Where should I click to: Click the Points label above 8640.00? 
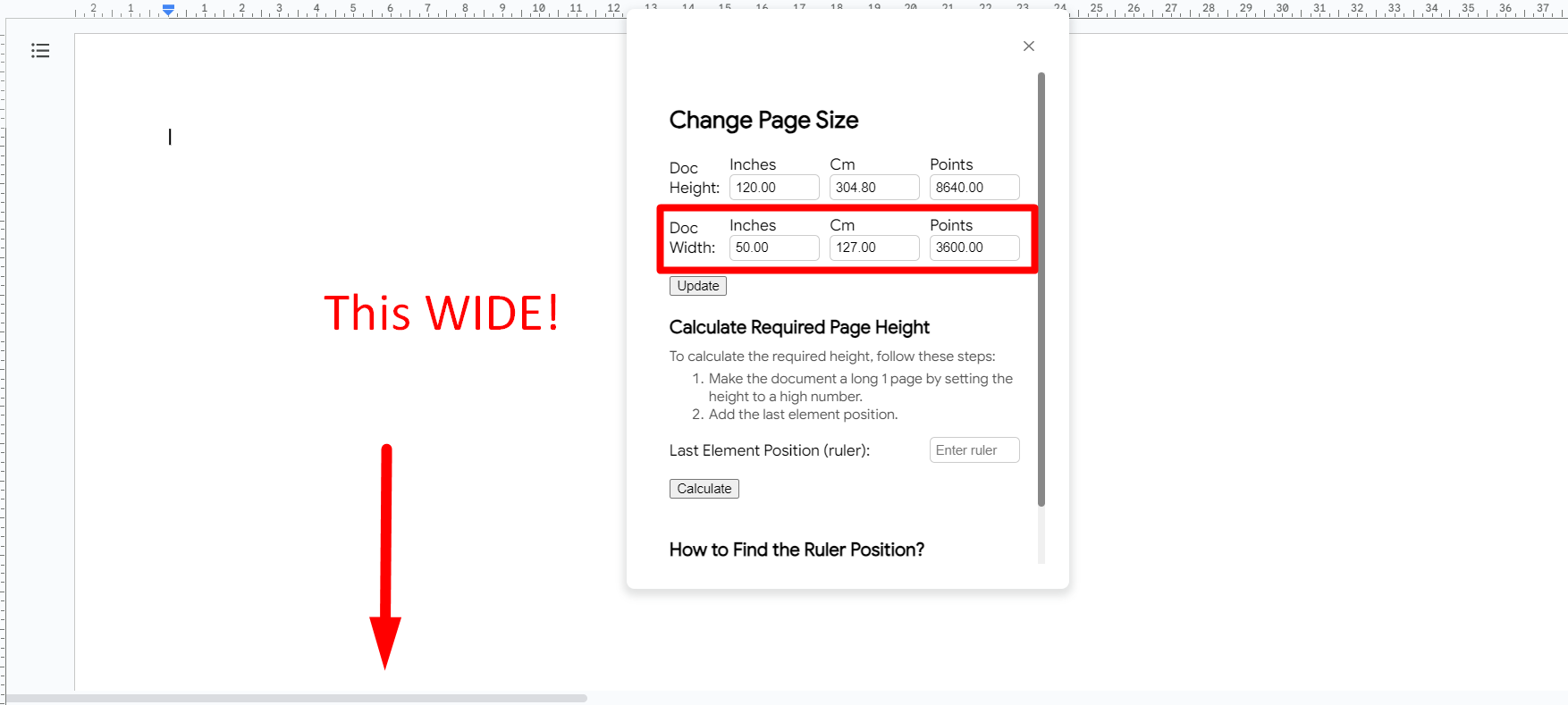pos(951,164)
